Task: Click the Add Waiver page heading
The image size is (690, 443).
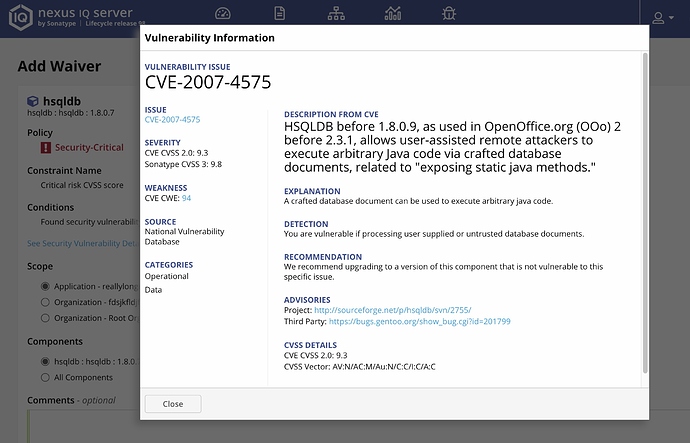Action: (x=59, y=66)
